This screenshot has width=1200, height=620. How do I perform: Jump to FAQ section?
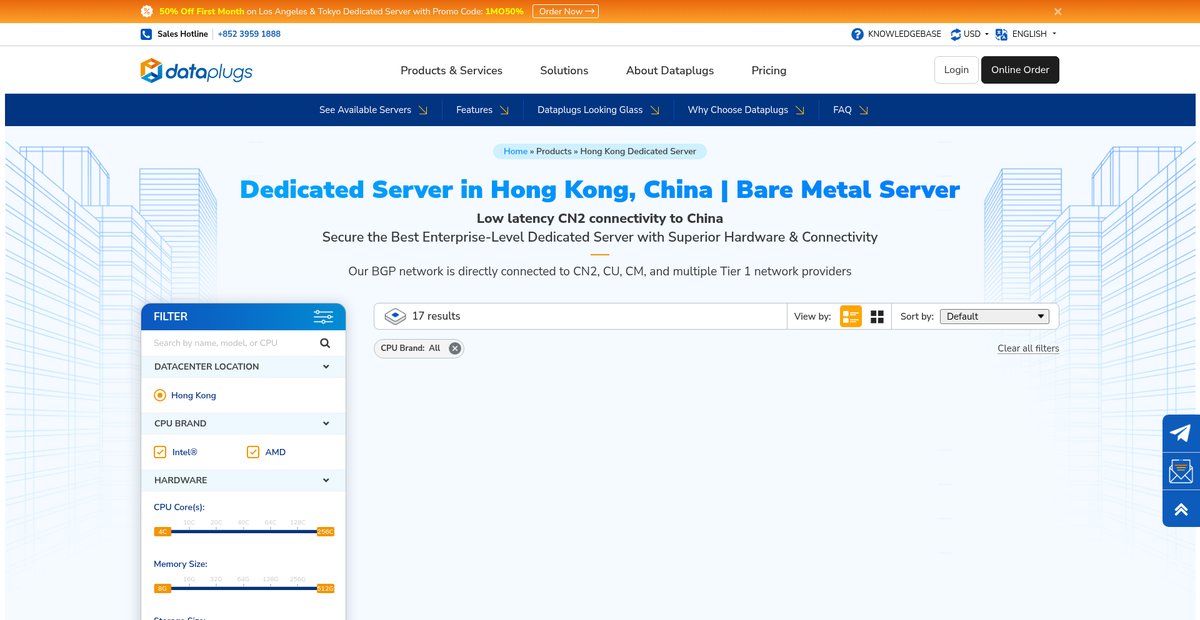842,110
